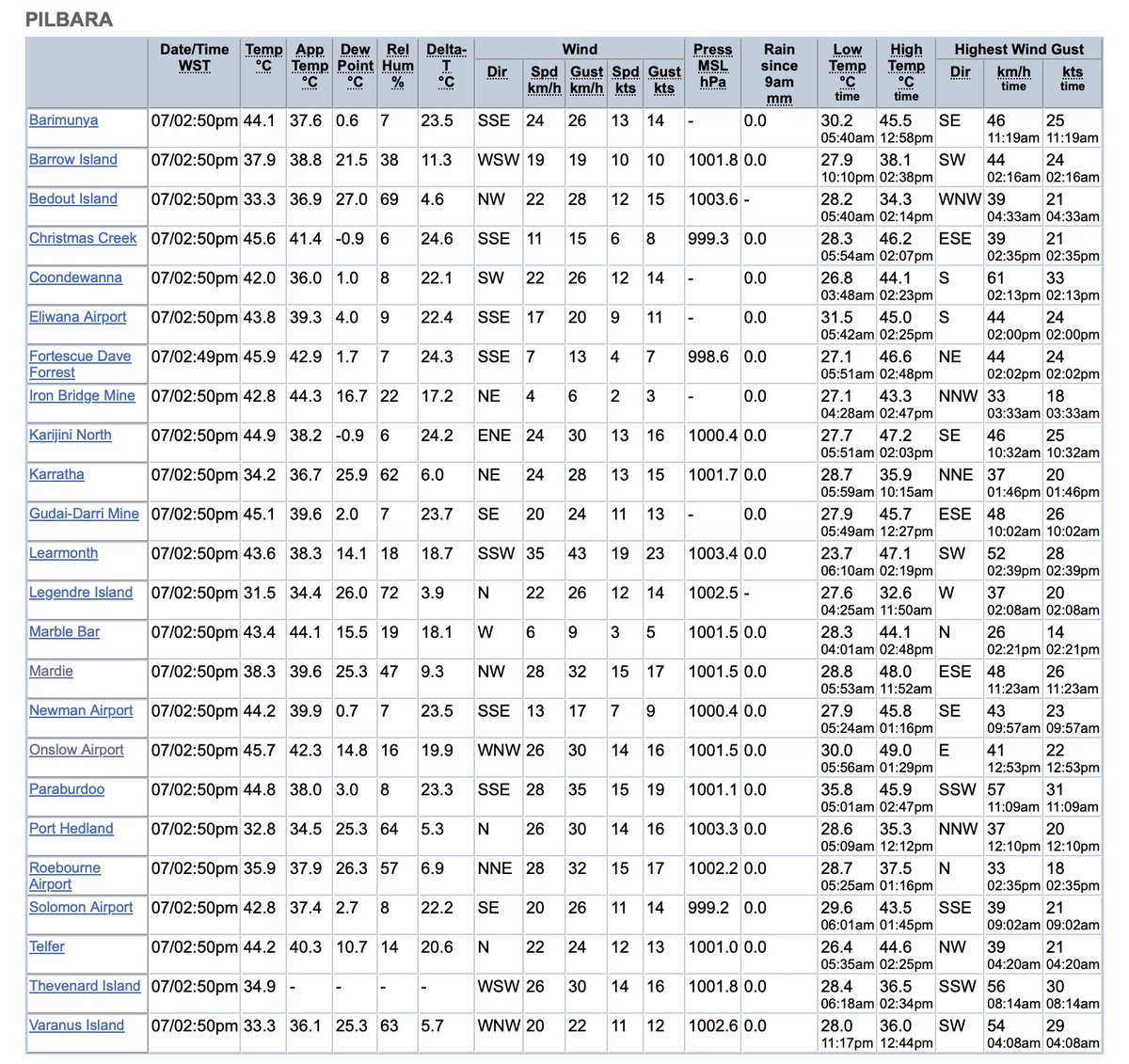1129x1064 pixels.
Task: Open the Coondewanna station link
Action: (x=75, y=278)
